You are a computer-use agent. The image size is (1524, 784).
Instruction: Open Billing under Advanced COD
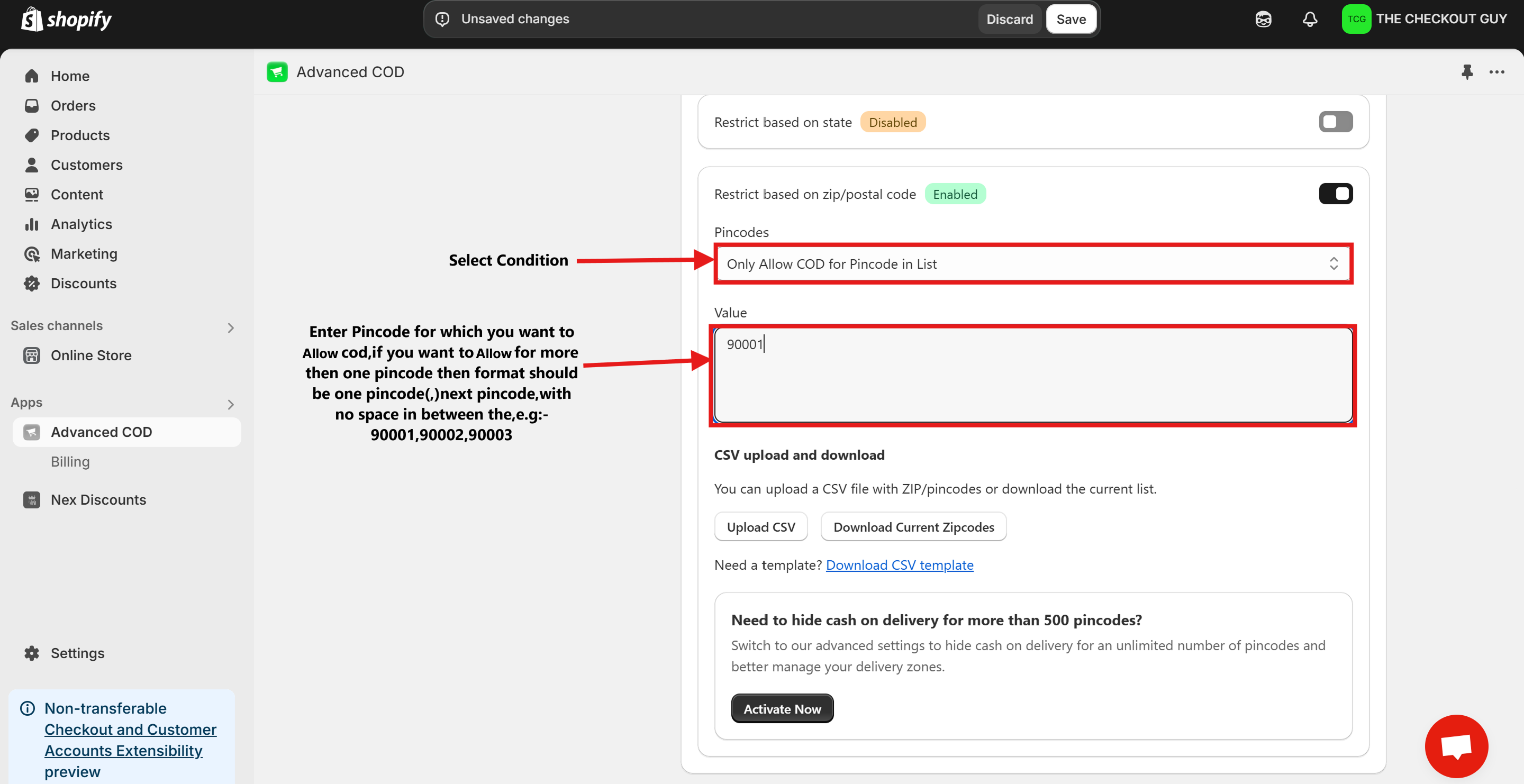click(x=70, y=461)
